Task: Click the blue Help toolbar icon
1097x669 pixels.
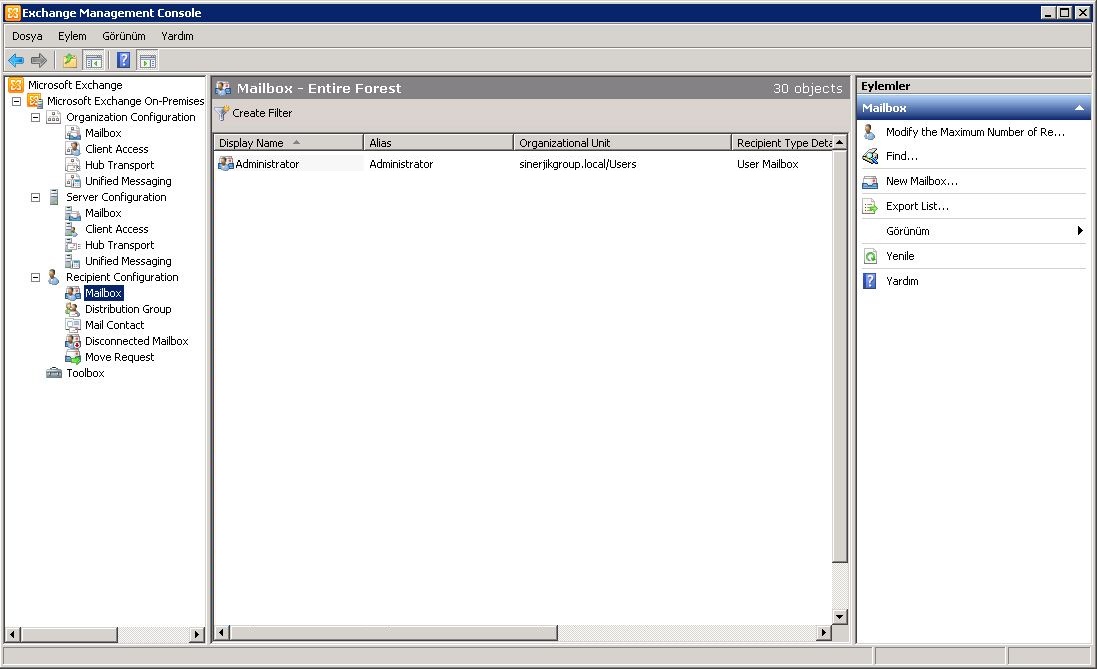Action: 124,61
